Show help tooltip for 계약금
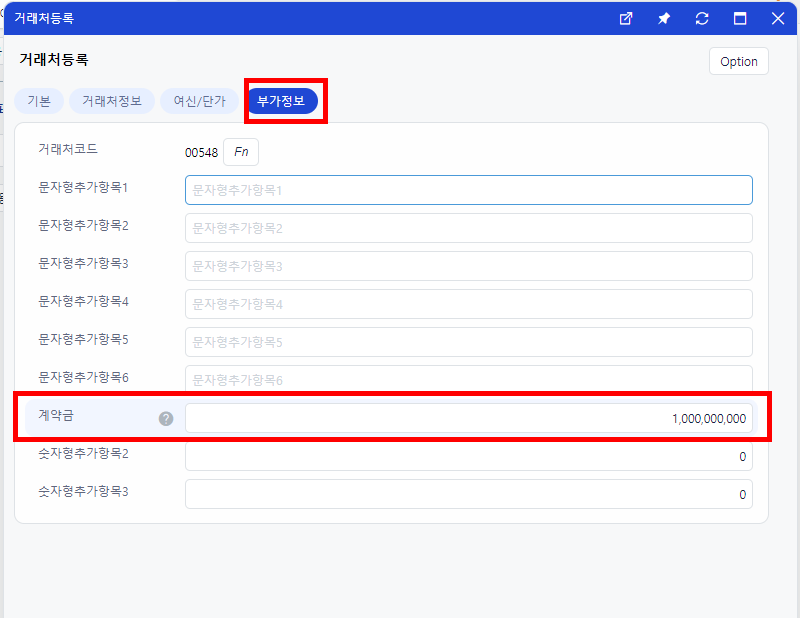The width and height of the screenshot is (800, 618). pyautogui.click(x=166, y=418)
